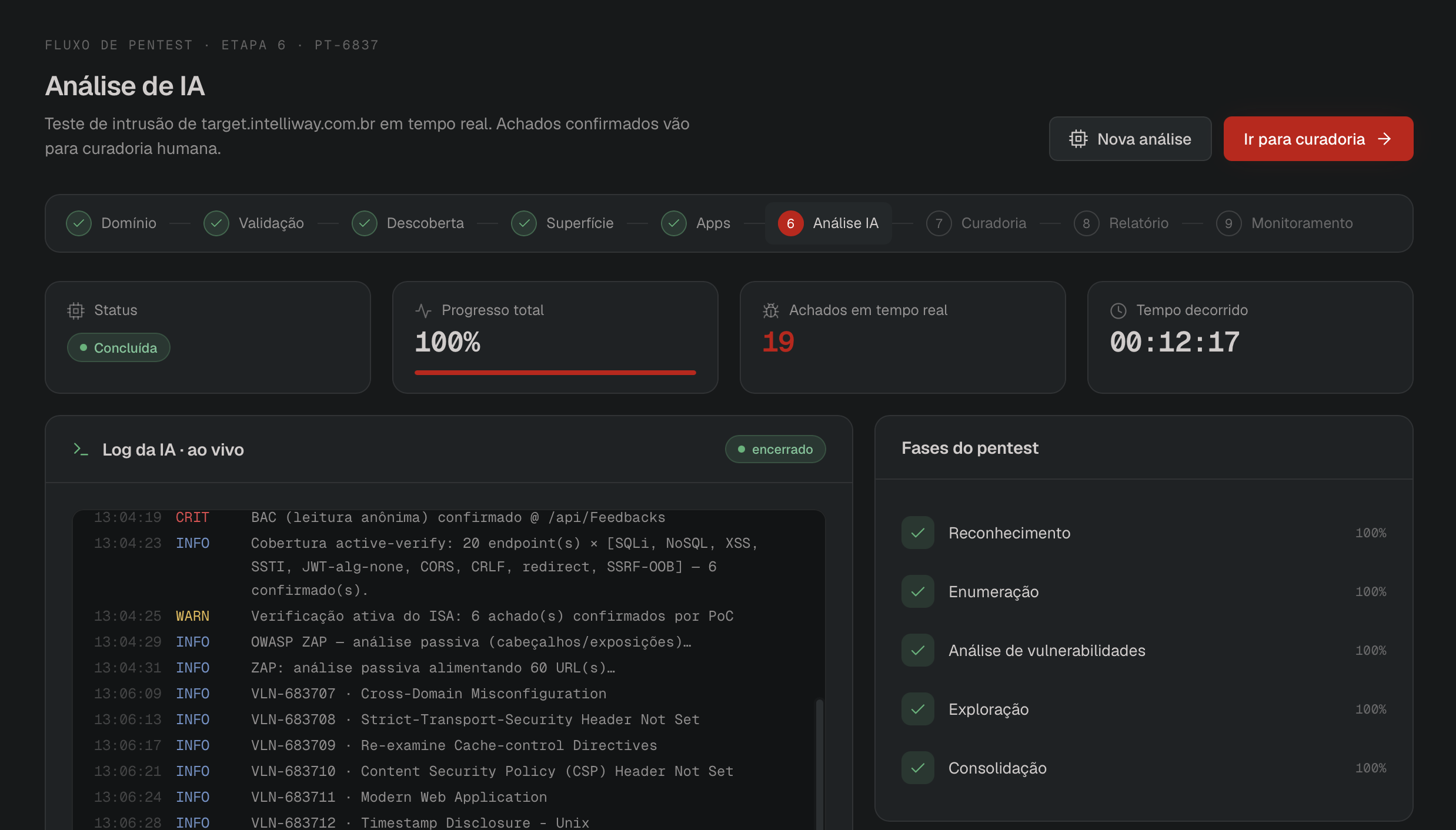This screenshot has width=1456, height=830.
Task: Open the Domínio step
Action: [112, 223]
